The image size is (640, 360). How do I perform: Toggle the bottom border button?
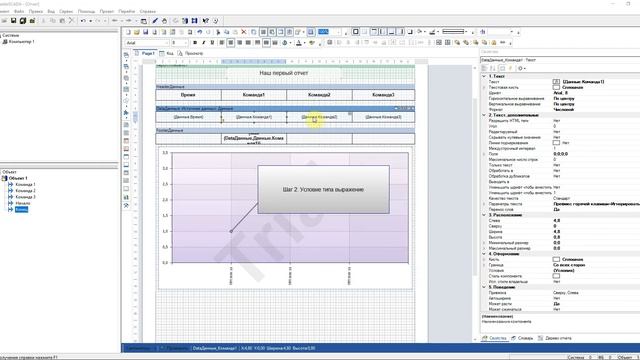coord(391,32)
